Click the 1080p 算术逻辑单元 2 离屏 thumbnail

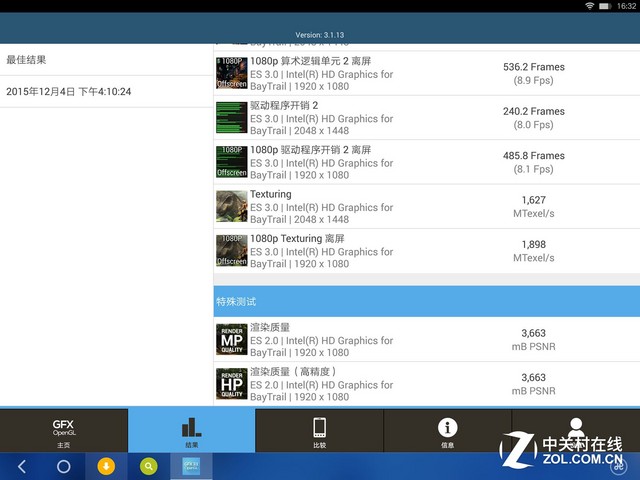click(x=231, y=74)
